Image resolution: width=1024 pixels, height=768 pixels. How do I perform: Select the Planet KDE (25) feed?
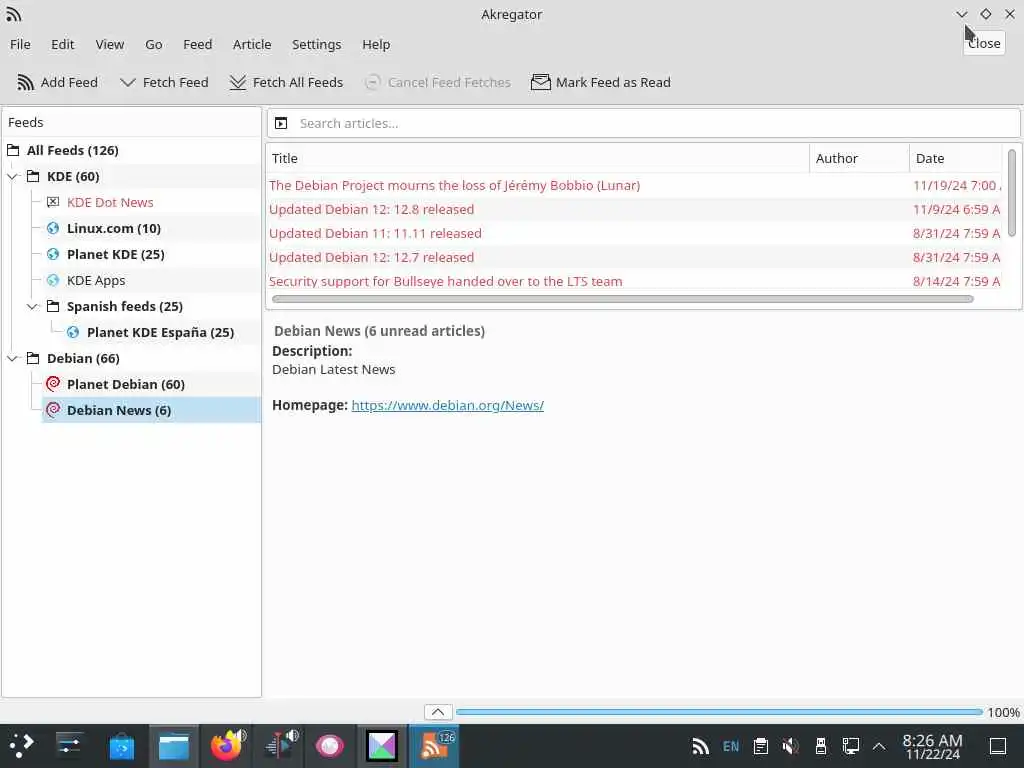pos(116,255)
